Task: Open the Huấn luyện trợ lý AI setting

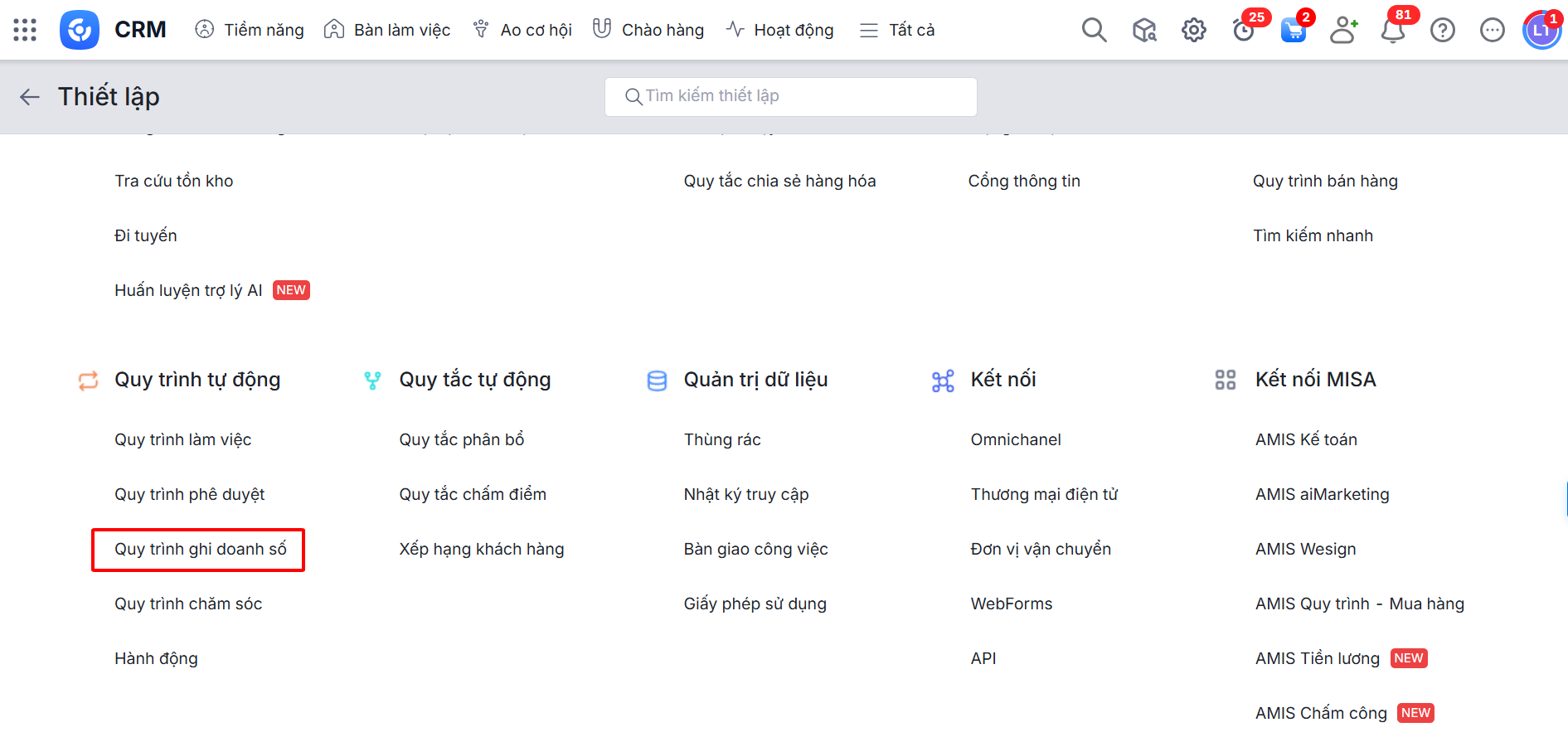Action: coord(188,290)
